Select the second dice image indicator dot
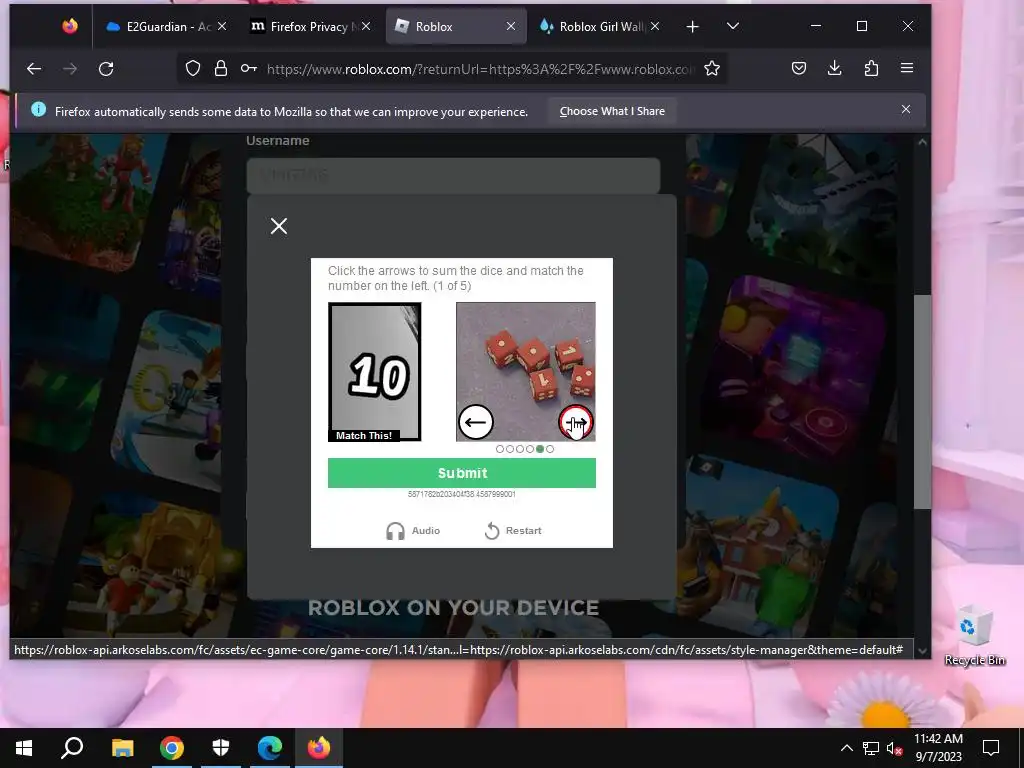This screenshot has width=1024, height=768. (510, 449)
